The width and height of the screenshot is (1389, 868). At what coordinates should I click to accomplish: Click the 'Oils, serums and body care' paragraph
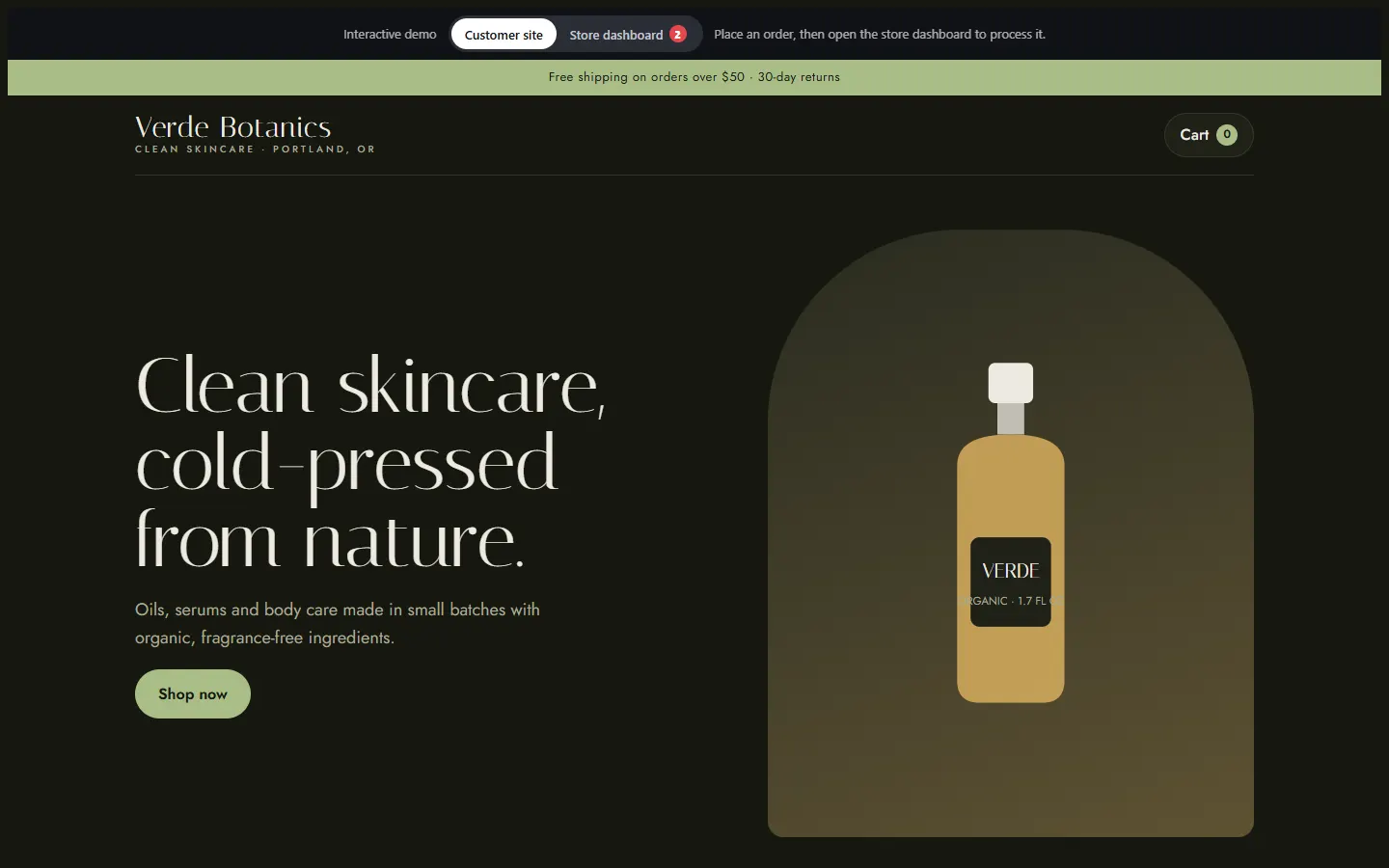pos(338,623)
